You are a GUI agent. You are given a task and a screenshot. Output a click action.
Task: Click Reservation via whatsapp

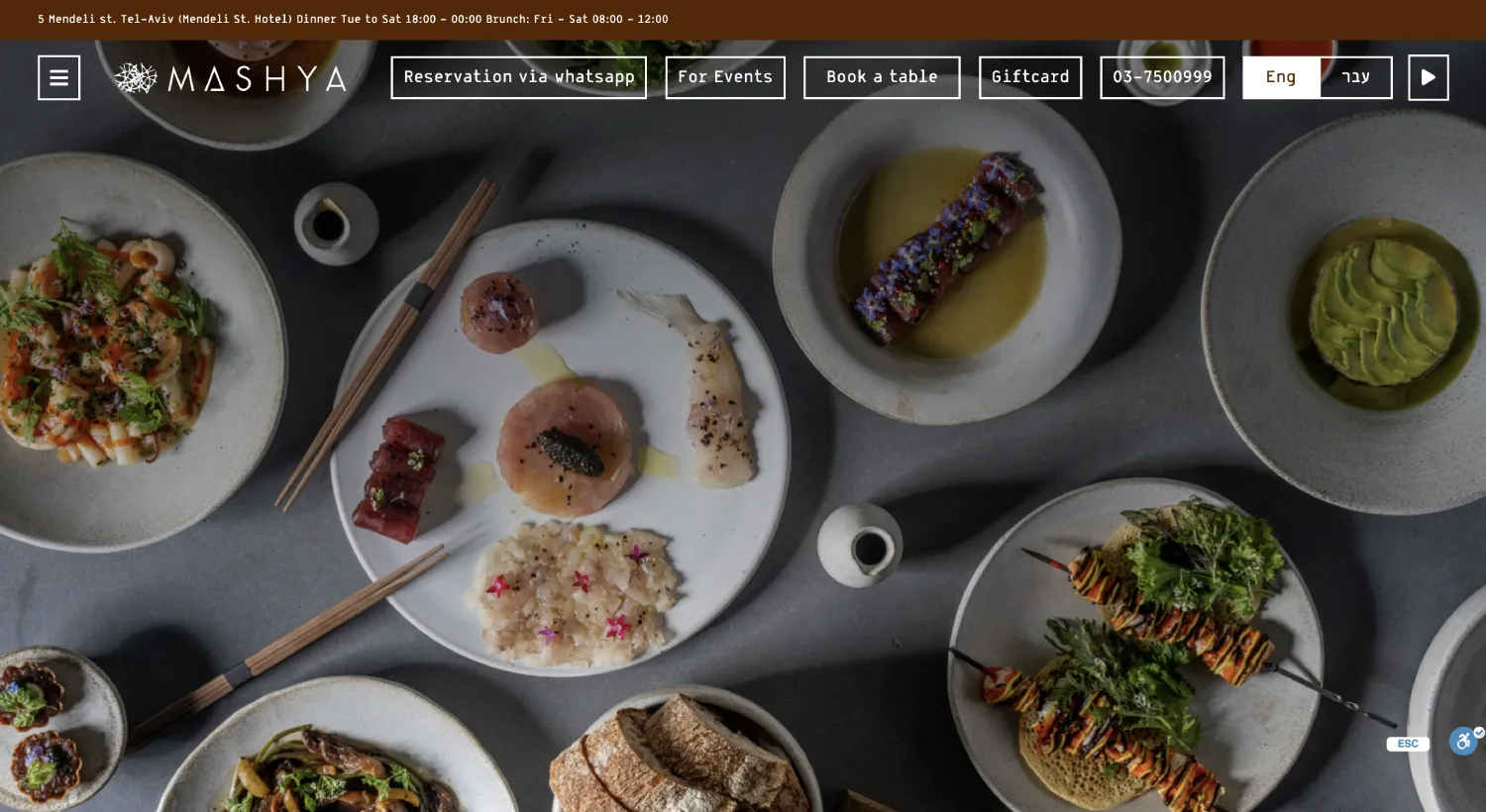(519, 77)
